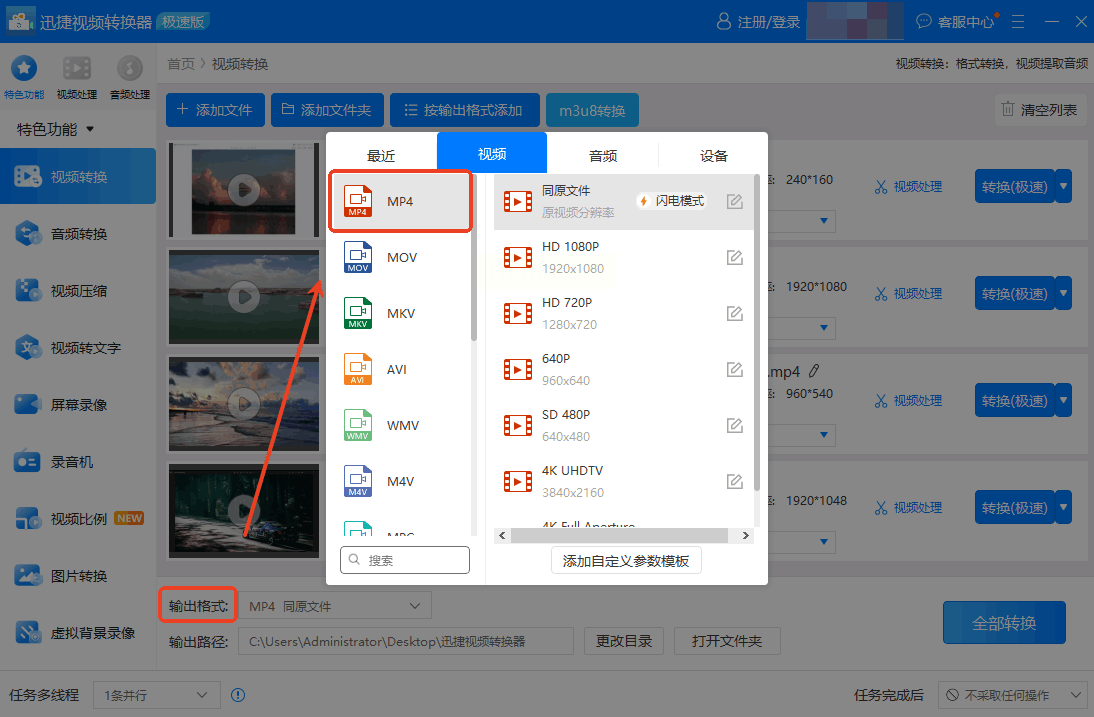This screenshot has height=717, width=1094.
Task: Open 任务完成后 不采取任何操作 dropdown
Action: click(1012, 695)
